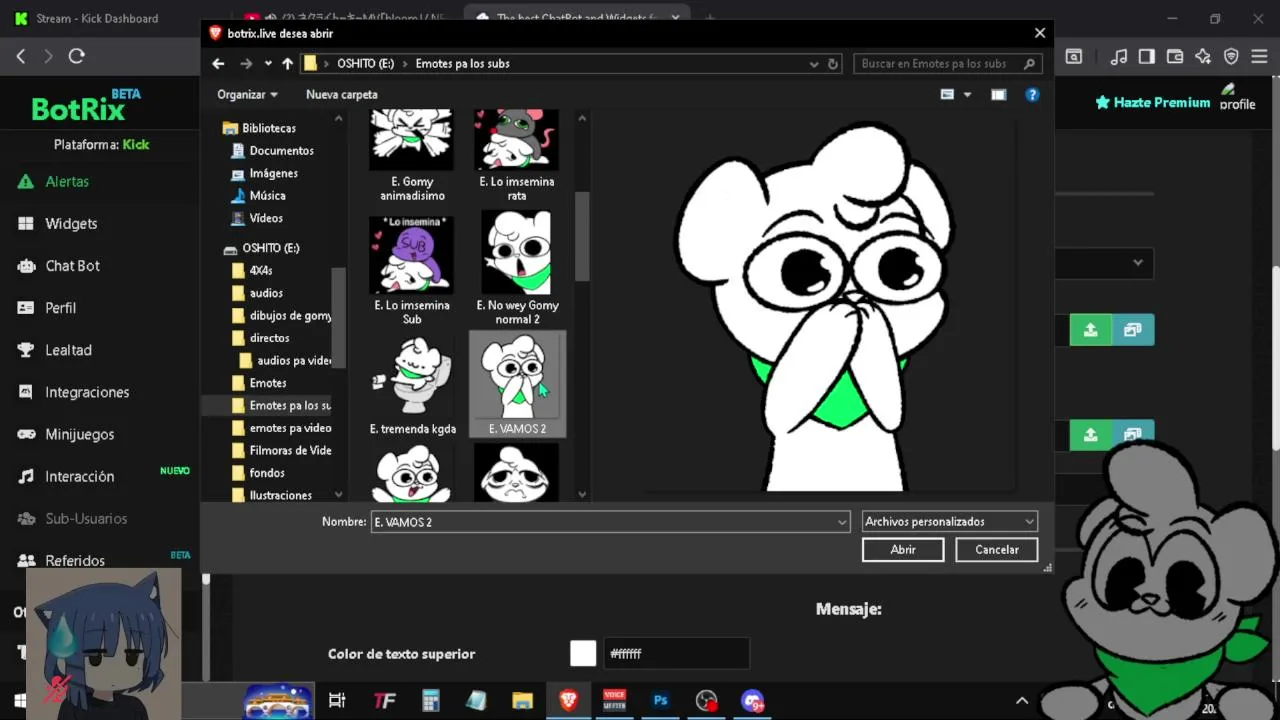1280x720 pixels.
Task: Open the Leo AI sparkle icon
Action: [1203, 56]
